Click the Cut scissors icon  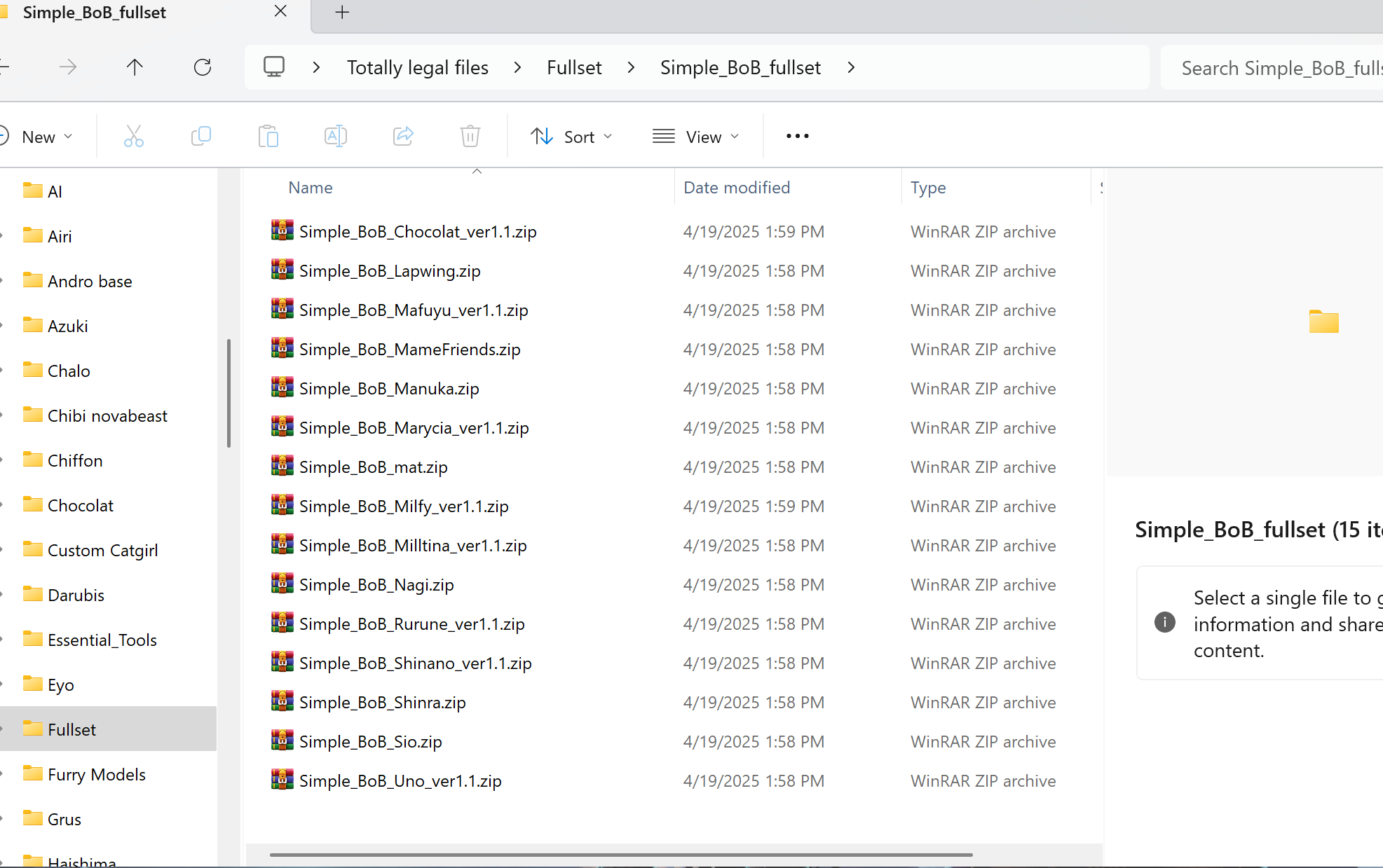(133, 136)
